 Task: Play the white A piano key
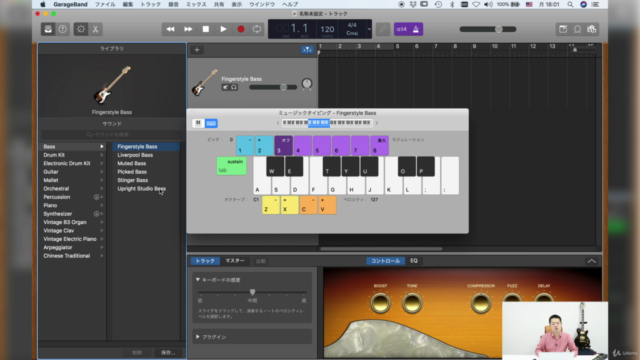click(260, 186)
